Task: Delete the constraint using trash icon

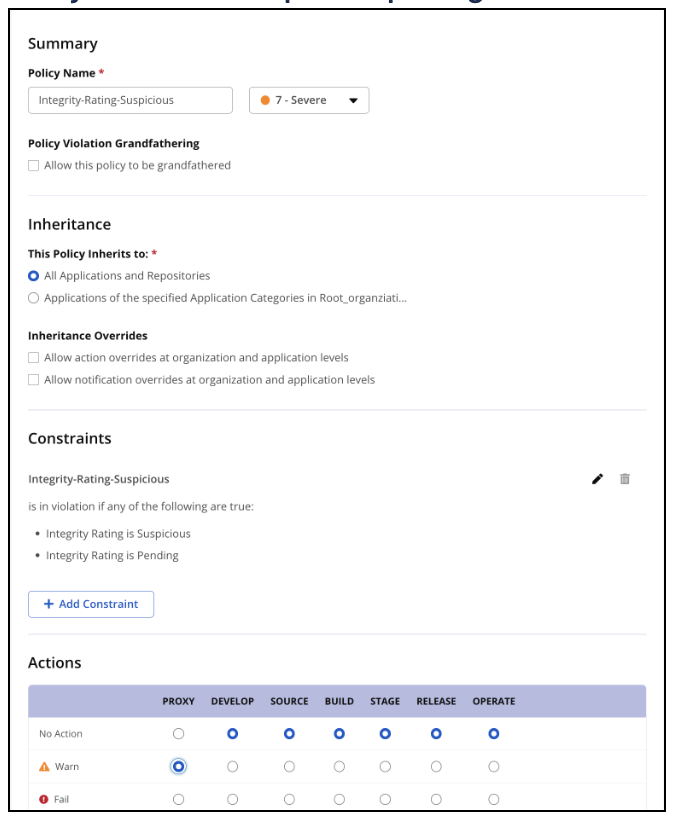Action: (x=624, y=479)
